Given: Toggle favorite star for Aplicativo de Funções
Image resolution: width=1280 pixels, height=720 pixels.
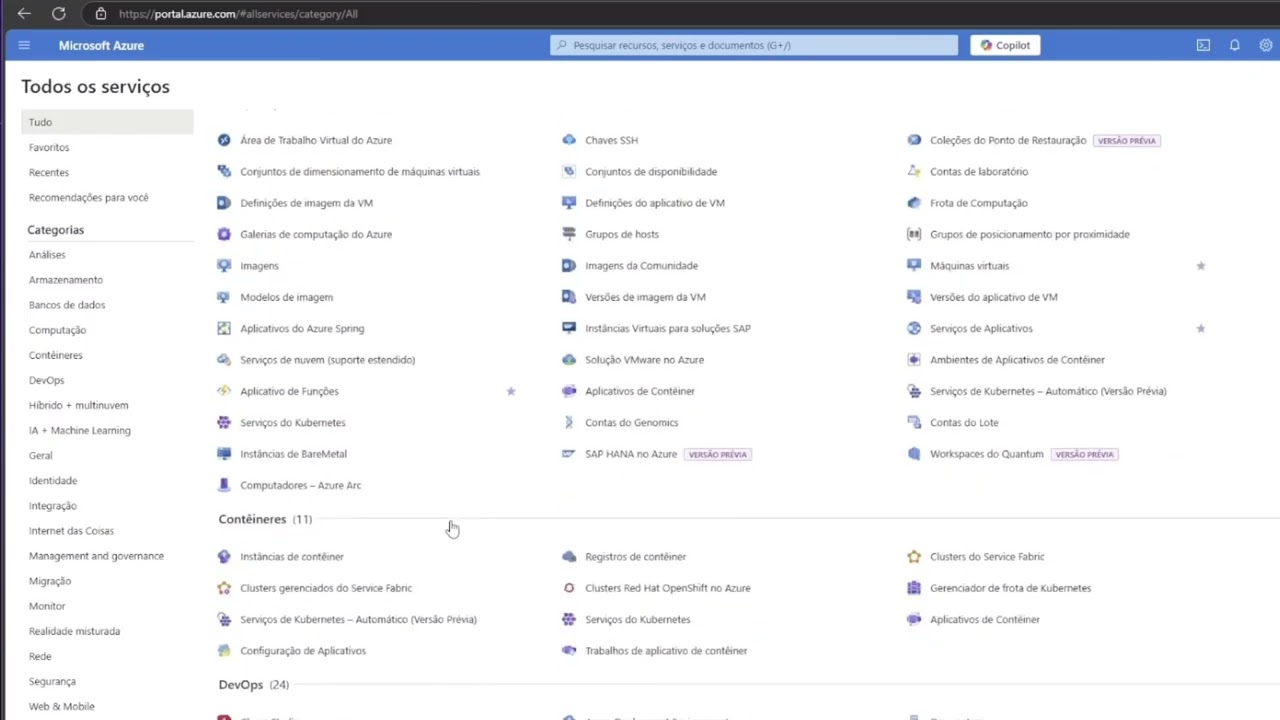Looking at the screenshot, I should coord(511,391).
